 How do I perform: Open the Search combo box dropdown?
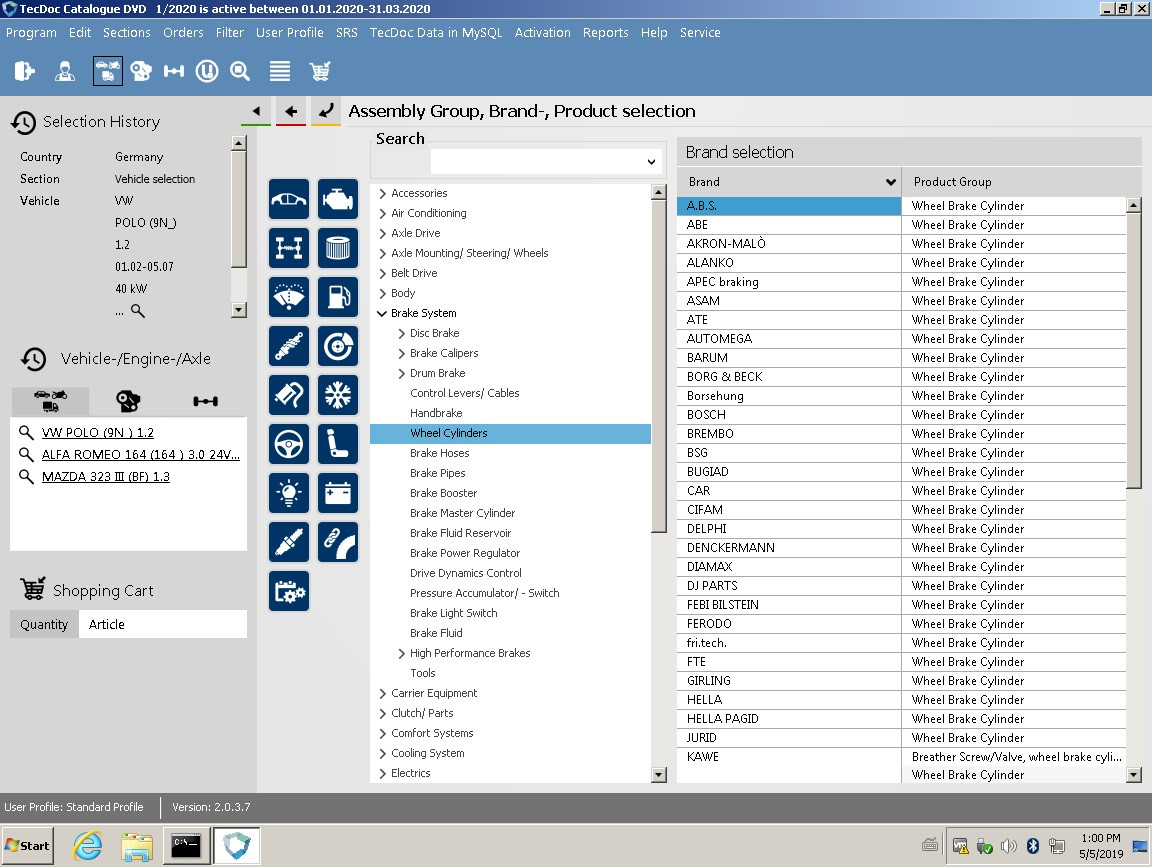tap(651, 162)
